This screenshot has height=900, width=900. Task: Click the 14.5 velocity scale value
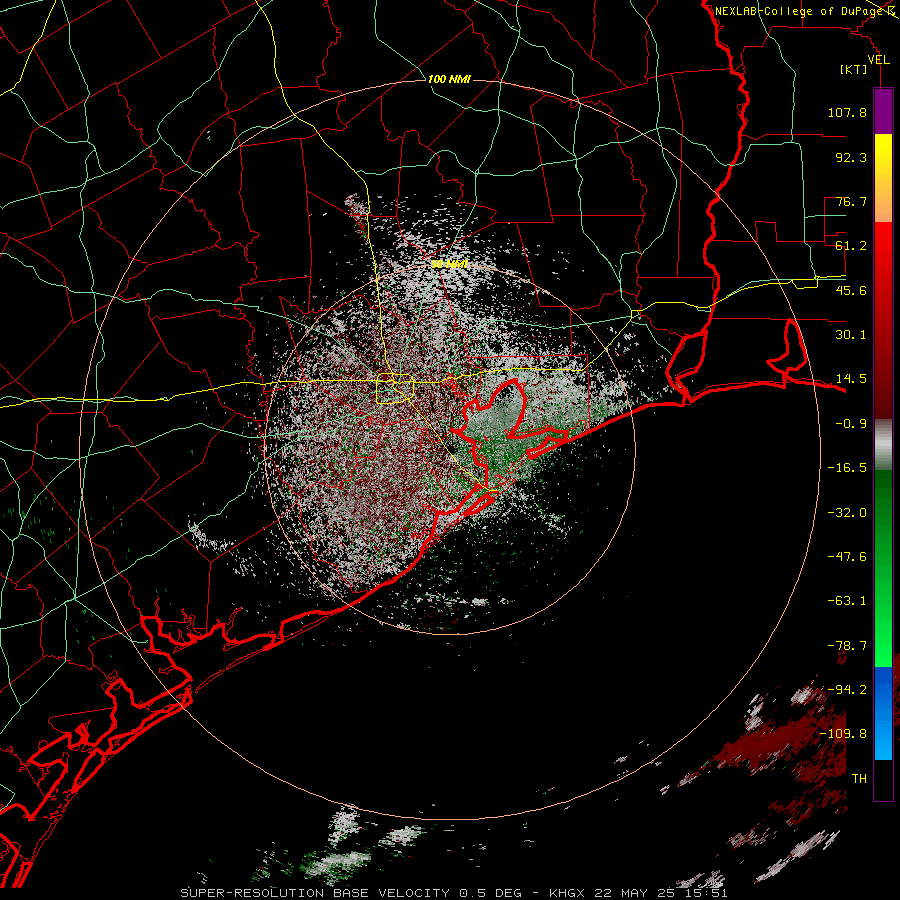point(851,379)
